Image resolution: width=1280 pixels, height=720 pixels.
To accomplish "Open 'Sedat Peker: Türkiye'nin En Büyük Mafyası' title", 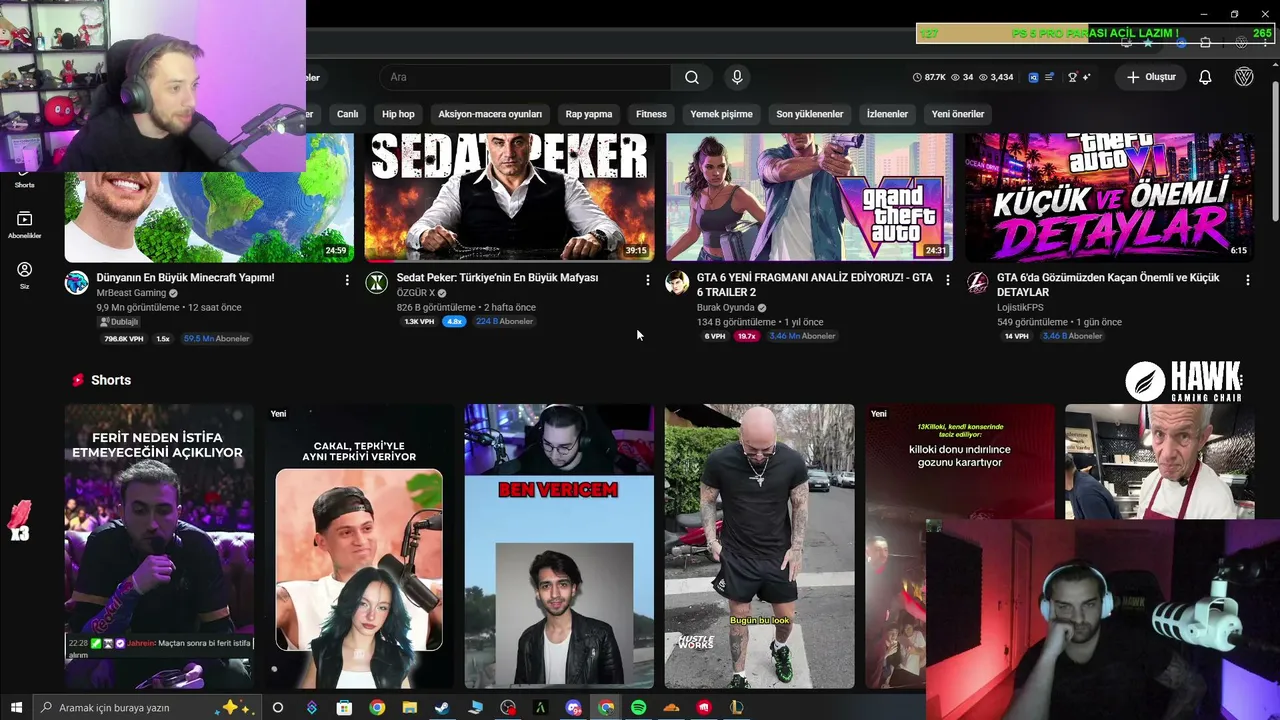I will 497,278.
